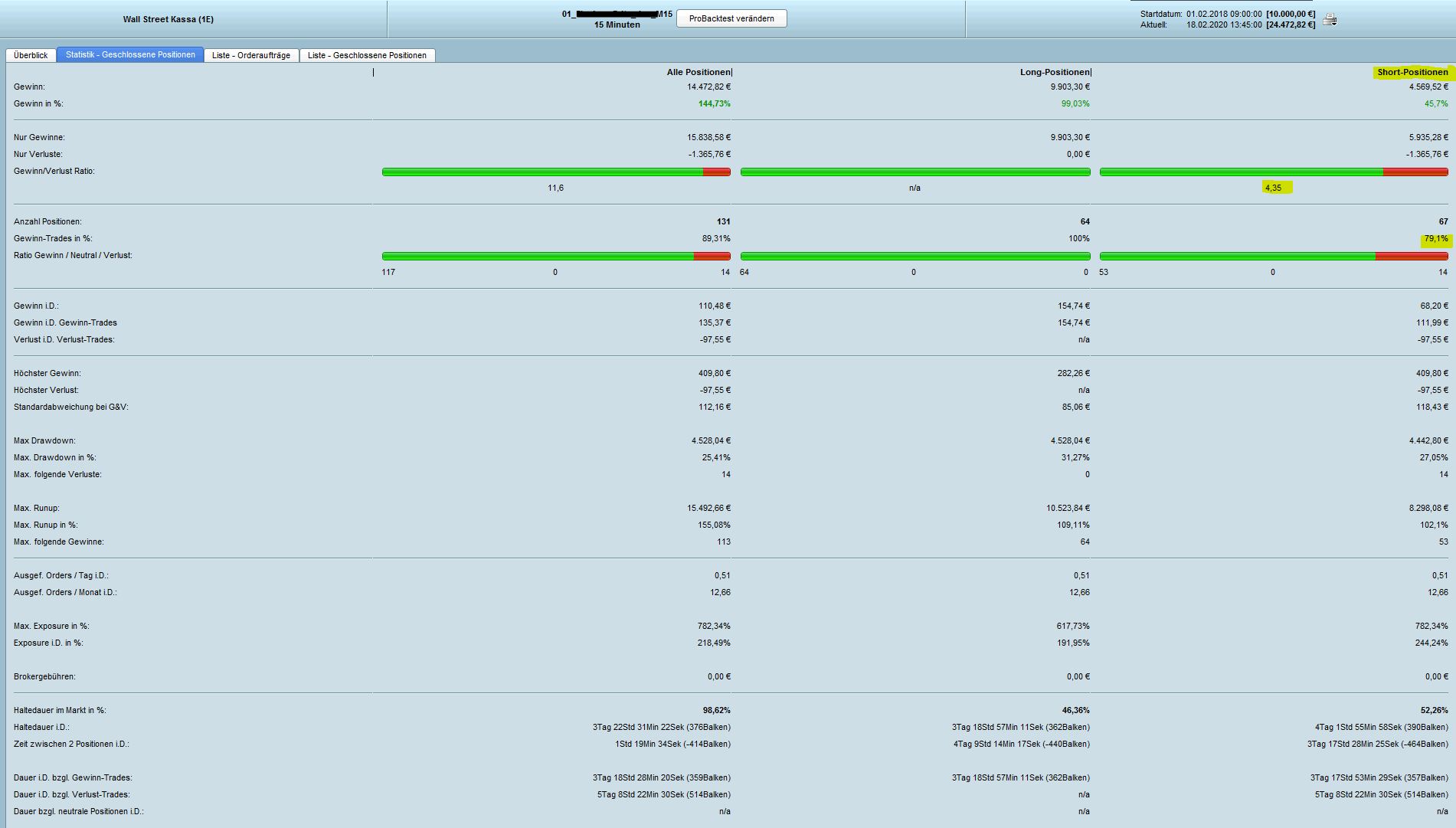Switch to the Liste - Orderaufträge tab

tap(251, 55)
